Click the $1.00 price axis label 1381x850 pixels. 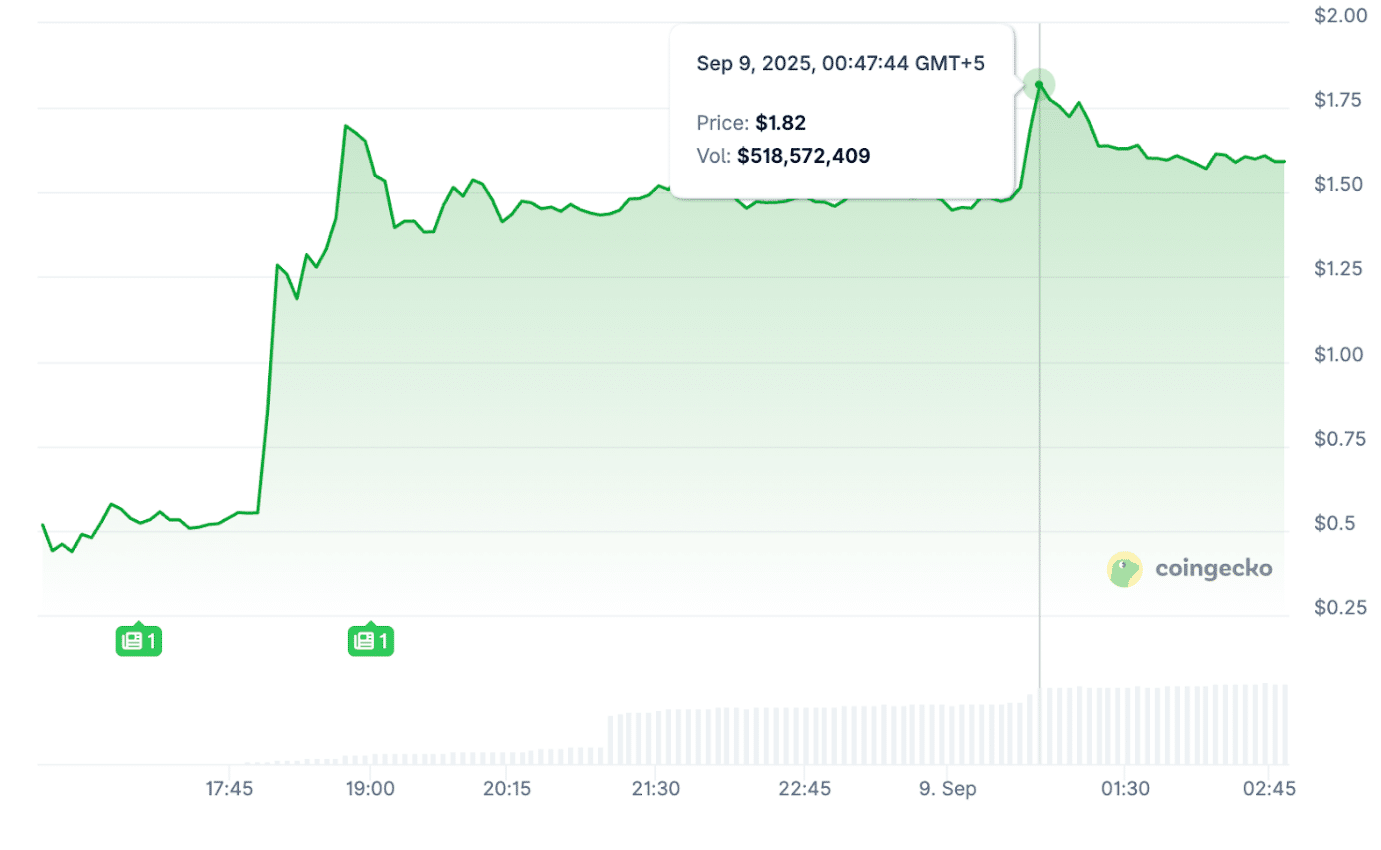pos(1338,355)
